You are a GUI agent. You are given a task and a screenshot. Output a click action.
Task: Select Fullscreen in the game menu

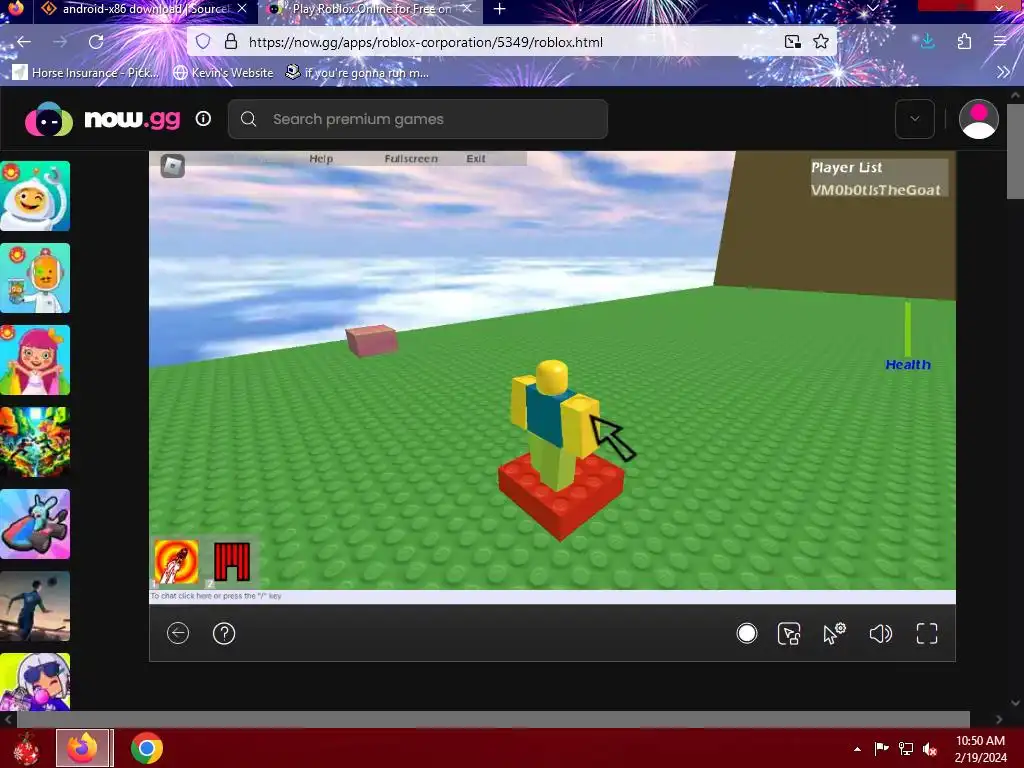coord(411,159)
